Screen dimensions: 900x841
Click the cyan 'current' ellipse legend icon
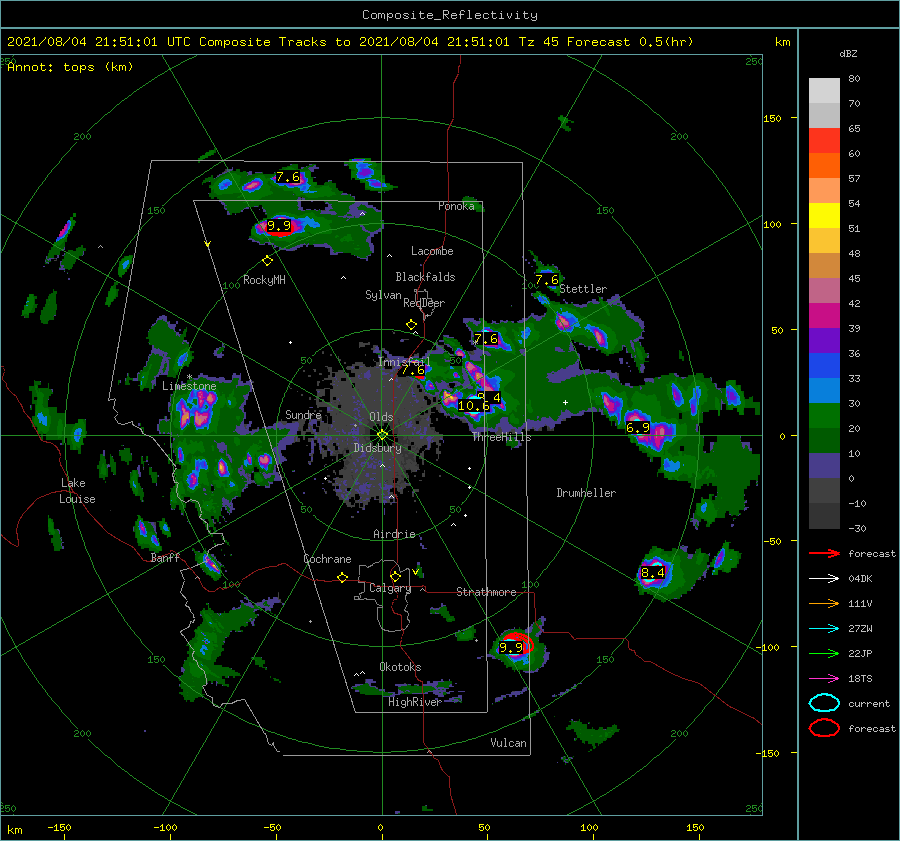click(824, 703)
